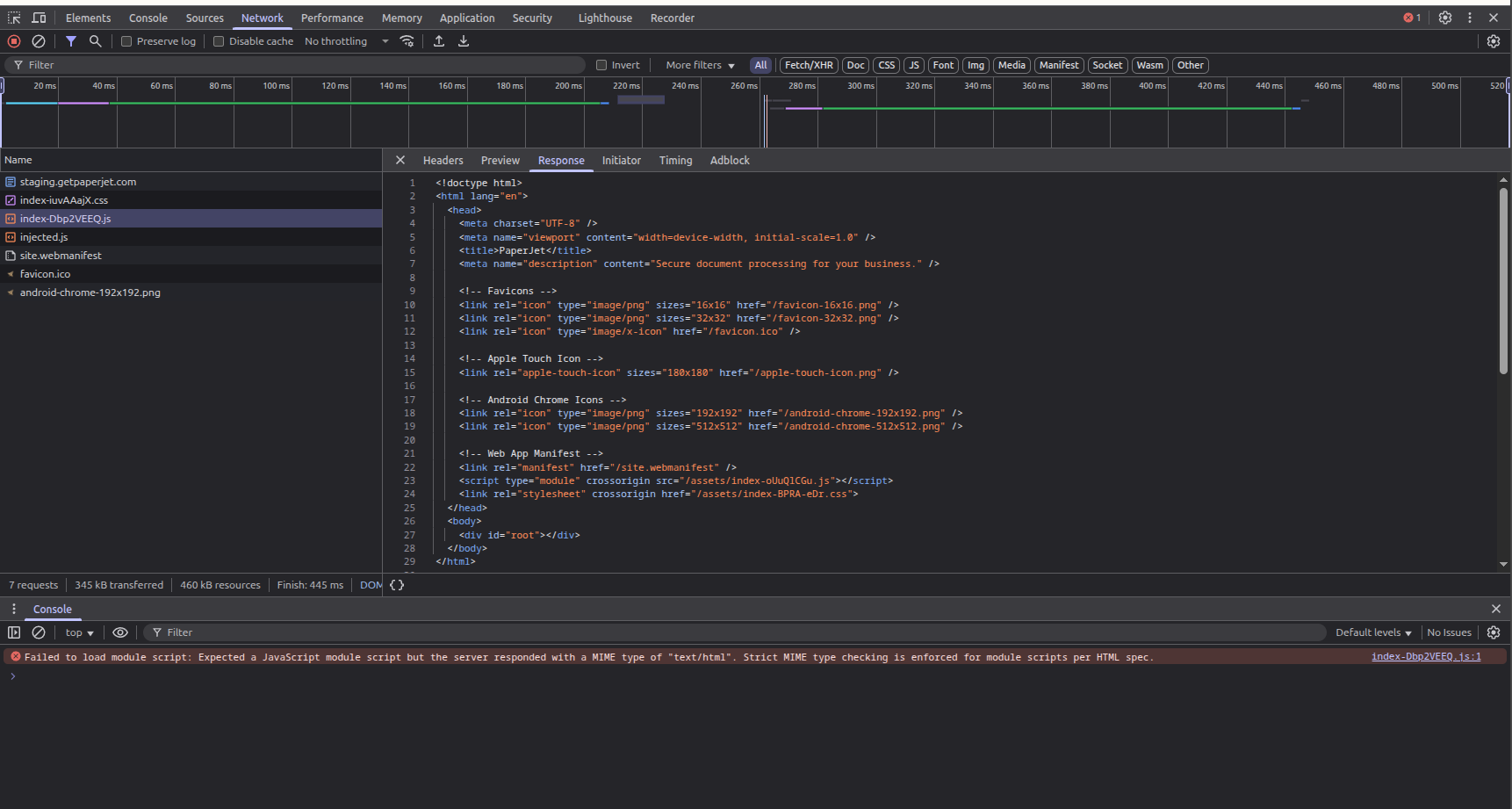Select favicon.ico request

191,274
